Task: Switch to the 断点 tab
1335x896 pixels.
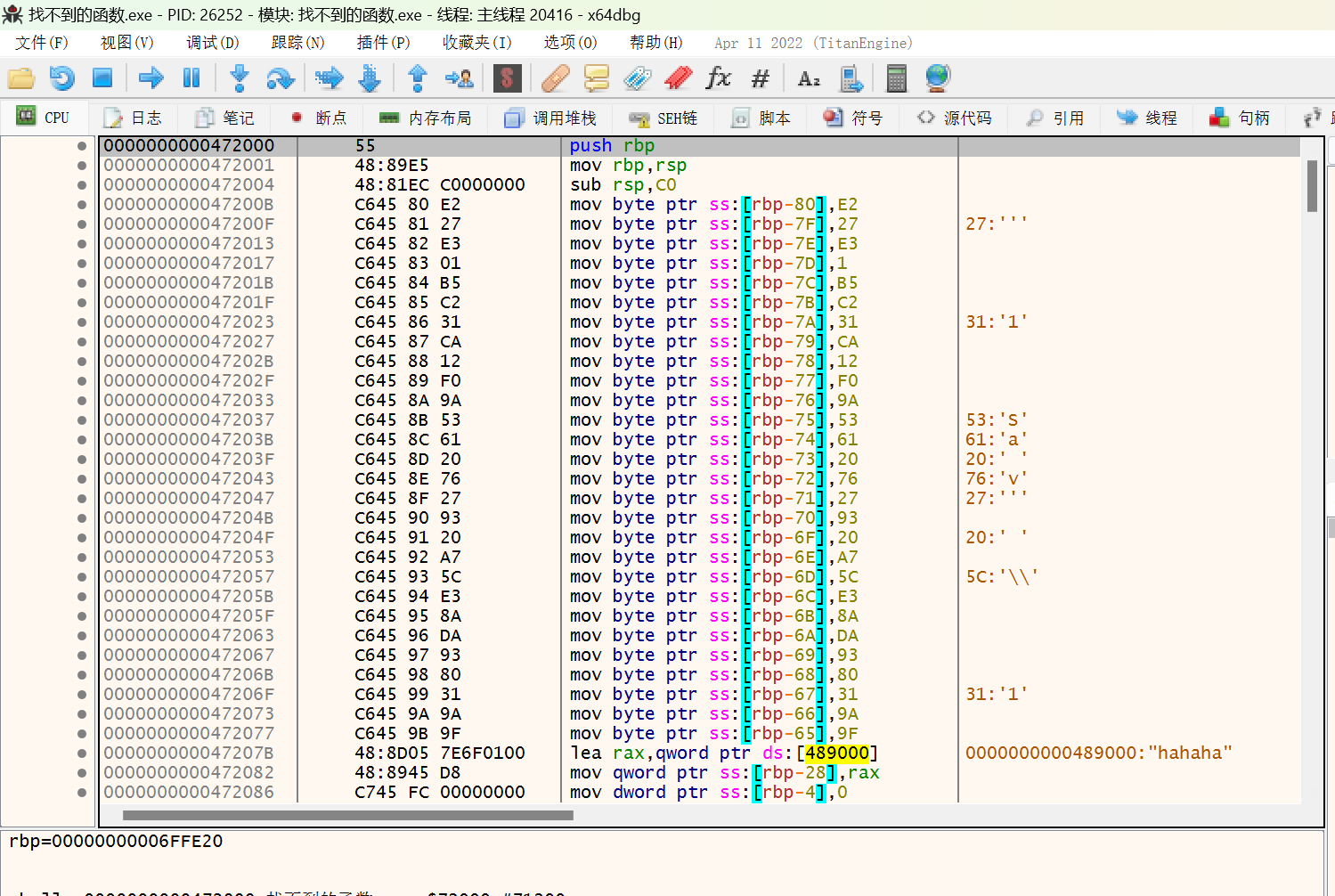Action: pyautogui.click(x=318, y=118)
